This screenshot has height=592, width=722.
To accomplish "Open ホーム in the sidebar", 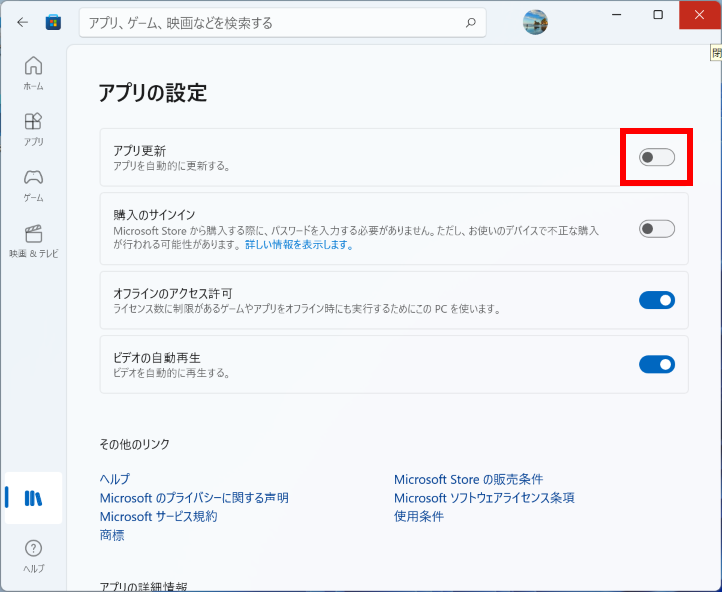I will [34, 73].
